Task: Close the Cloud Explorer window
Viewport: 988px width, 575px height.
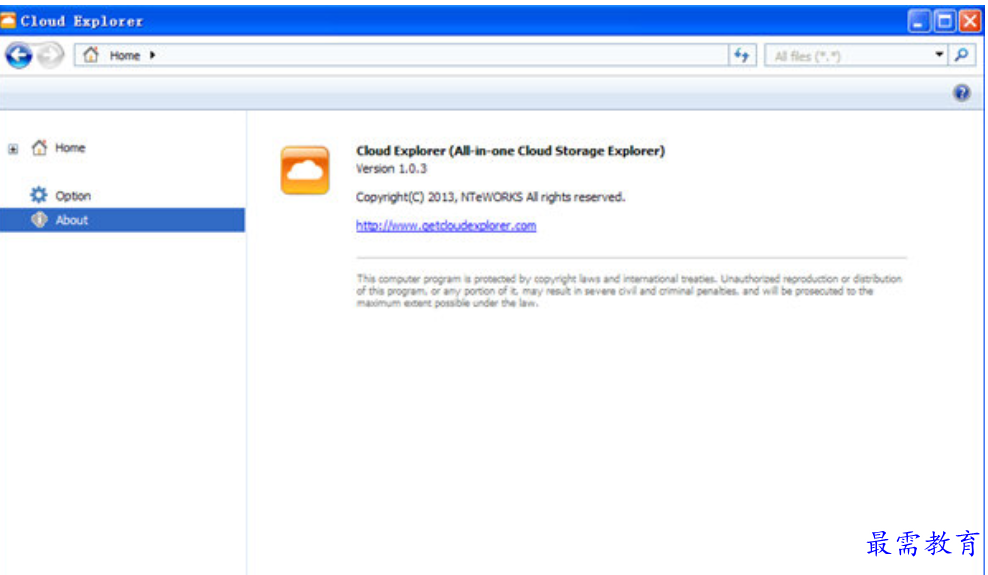Action: [970, 21]
